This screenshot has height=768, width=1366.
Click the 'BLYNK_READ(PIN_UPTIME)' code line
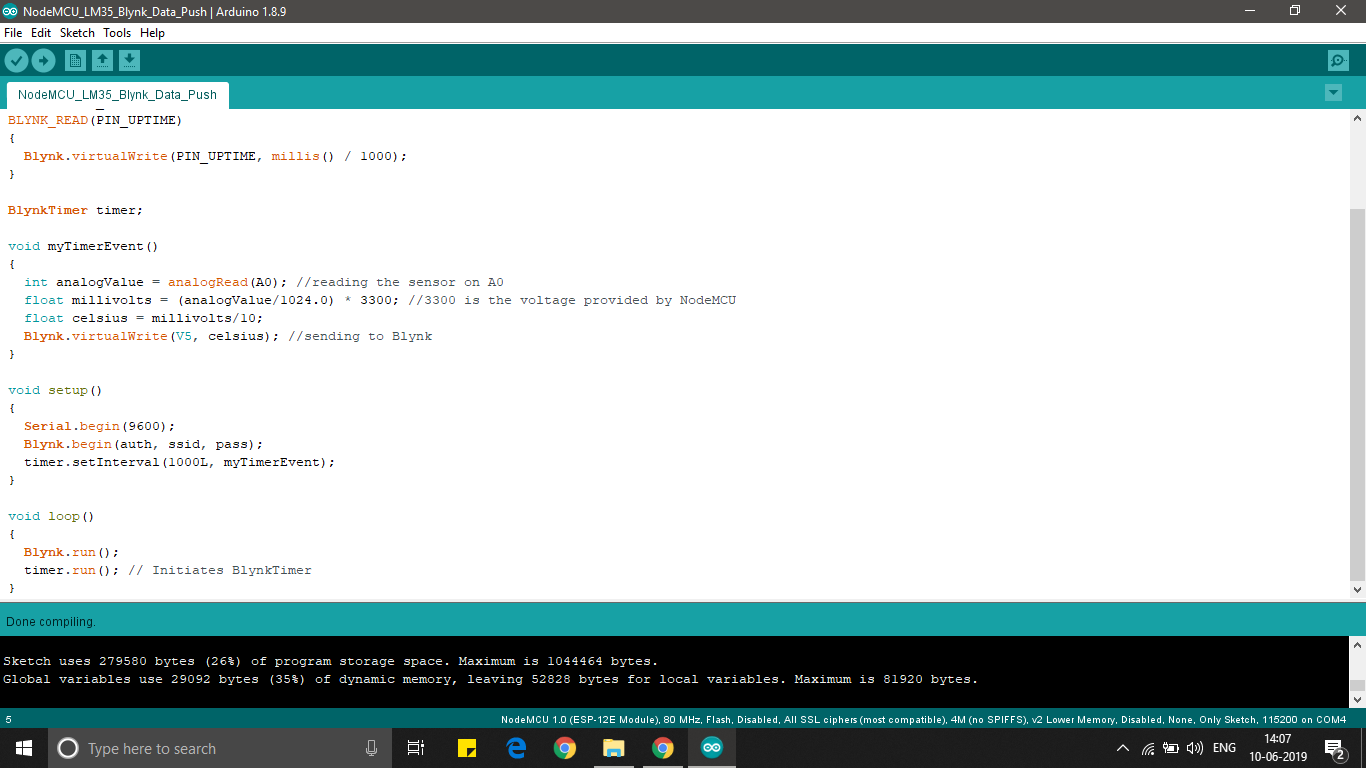pyautogui.click(x=95, y=120)
